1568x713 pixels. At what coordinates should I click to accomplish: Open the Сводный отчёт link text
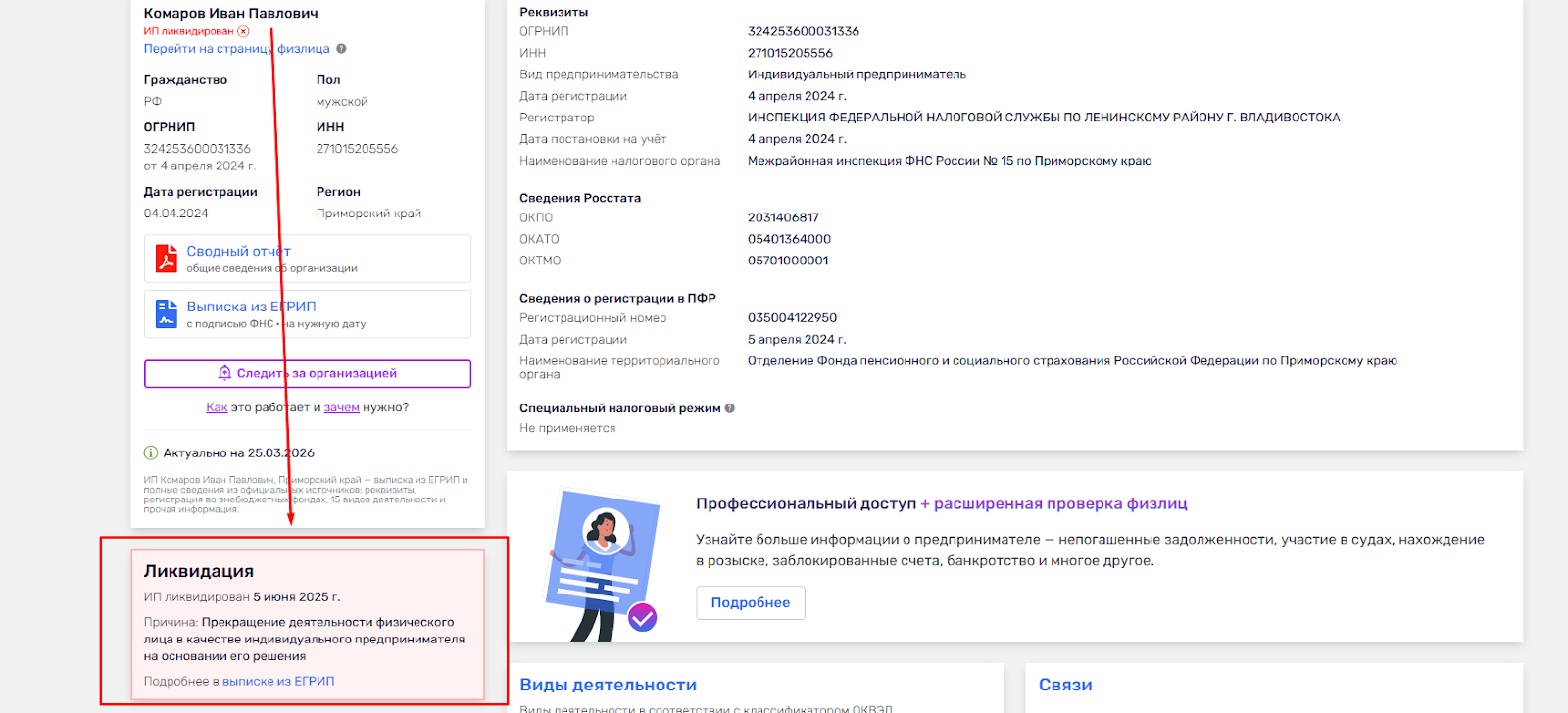pos(238,252)
